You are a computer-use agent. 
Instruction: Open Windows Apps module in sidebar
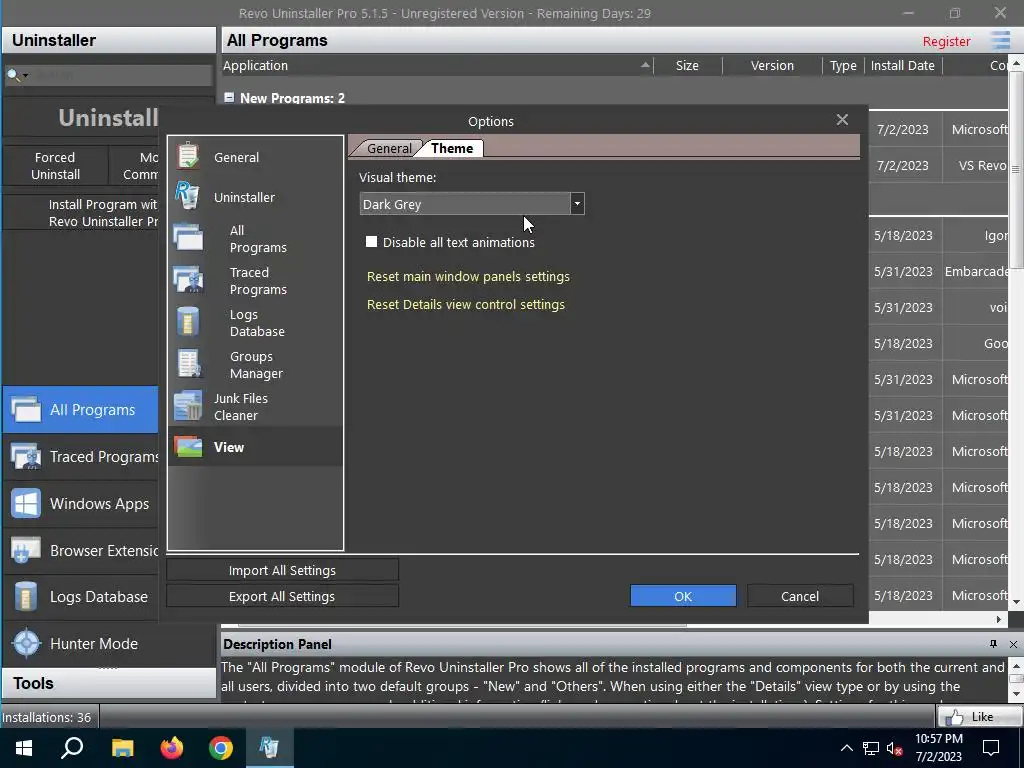pyautogui.click(x=80, y=504)
